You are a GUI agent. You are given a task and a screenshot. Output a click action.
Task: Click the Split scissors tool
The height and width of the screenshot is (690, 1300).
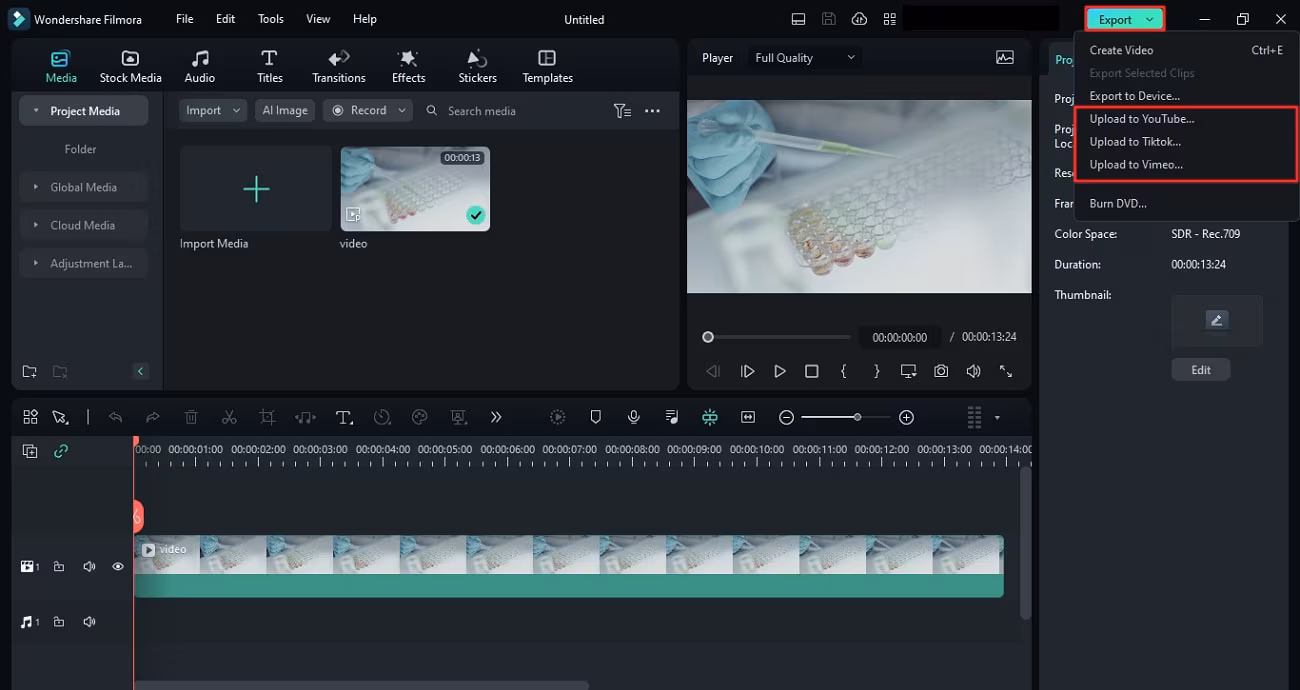pos(229,417)
